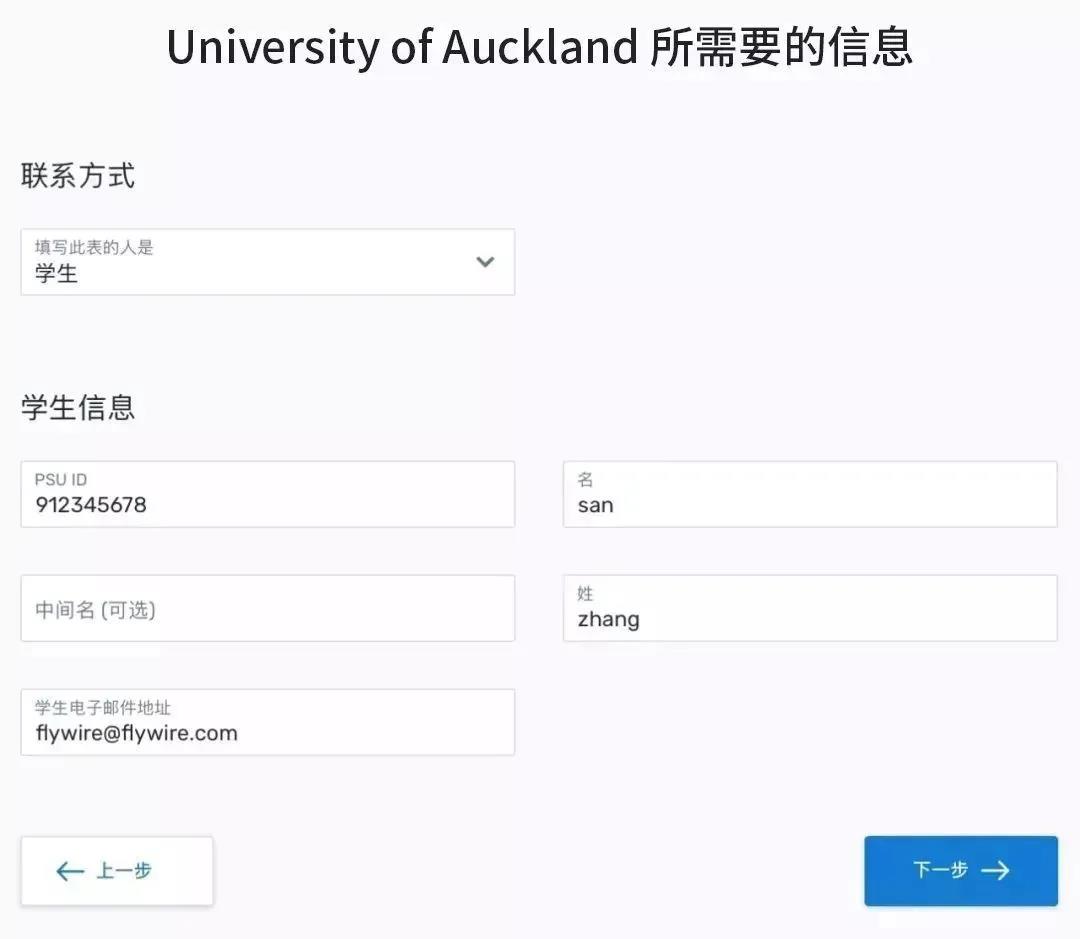
Task: Click the University of Auckland 所需要的信息 title
Action: coord(540,47)
